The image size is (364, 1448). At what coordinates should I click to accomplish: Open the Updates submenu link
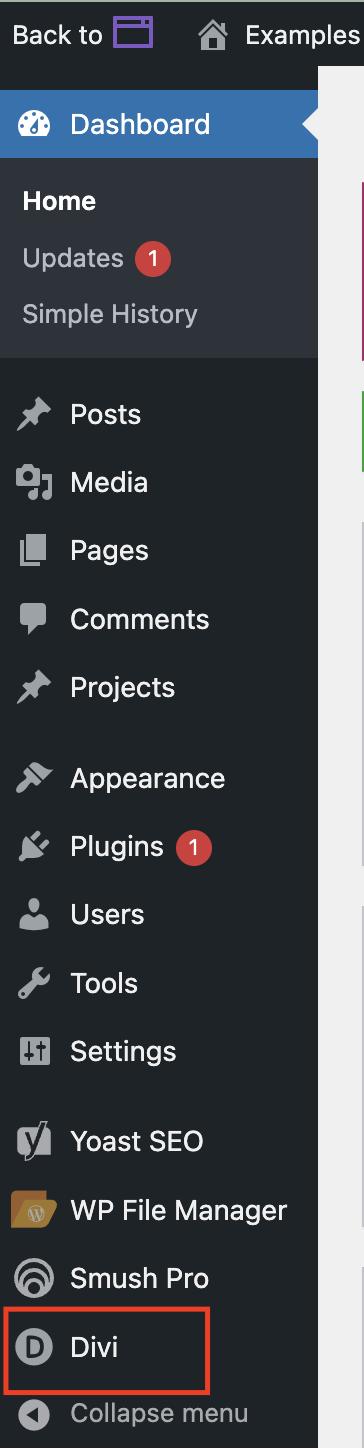[73, 258]
